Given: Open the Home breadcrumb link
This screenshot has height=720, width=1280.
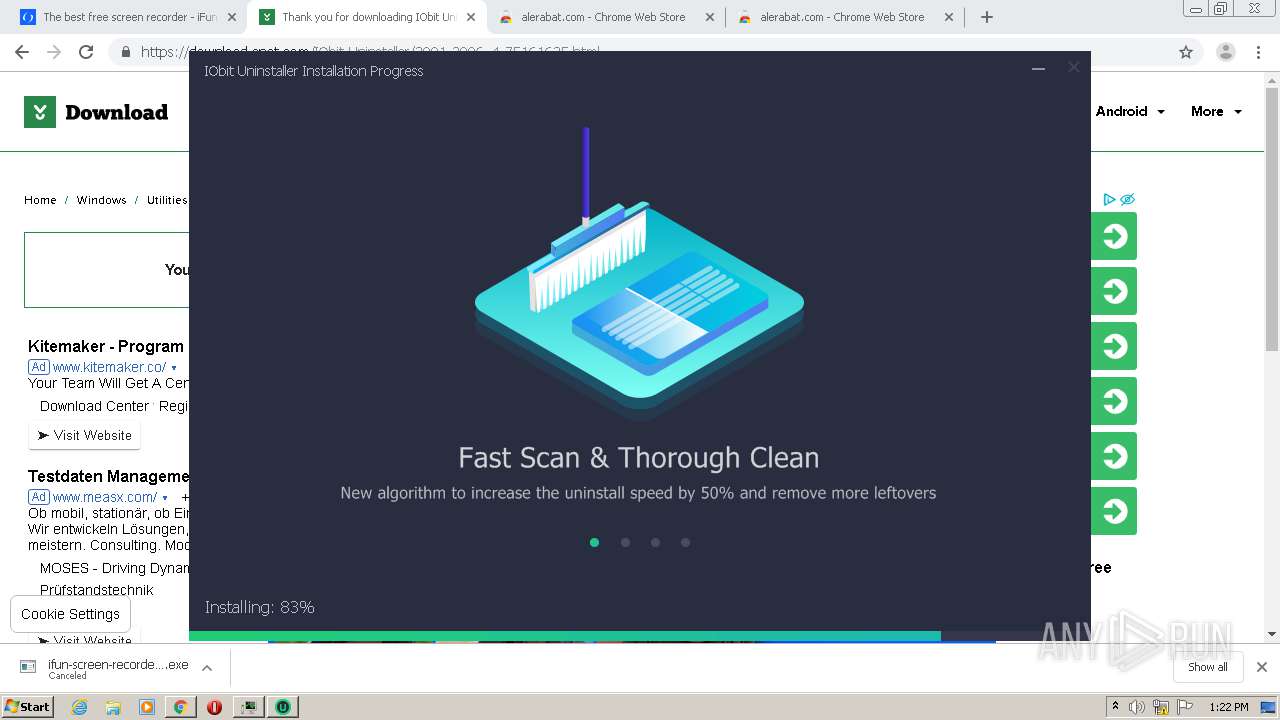Looking at the screenshot, I should pos(40,200).
